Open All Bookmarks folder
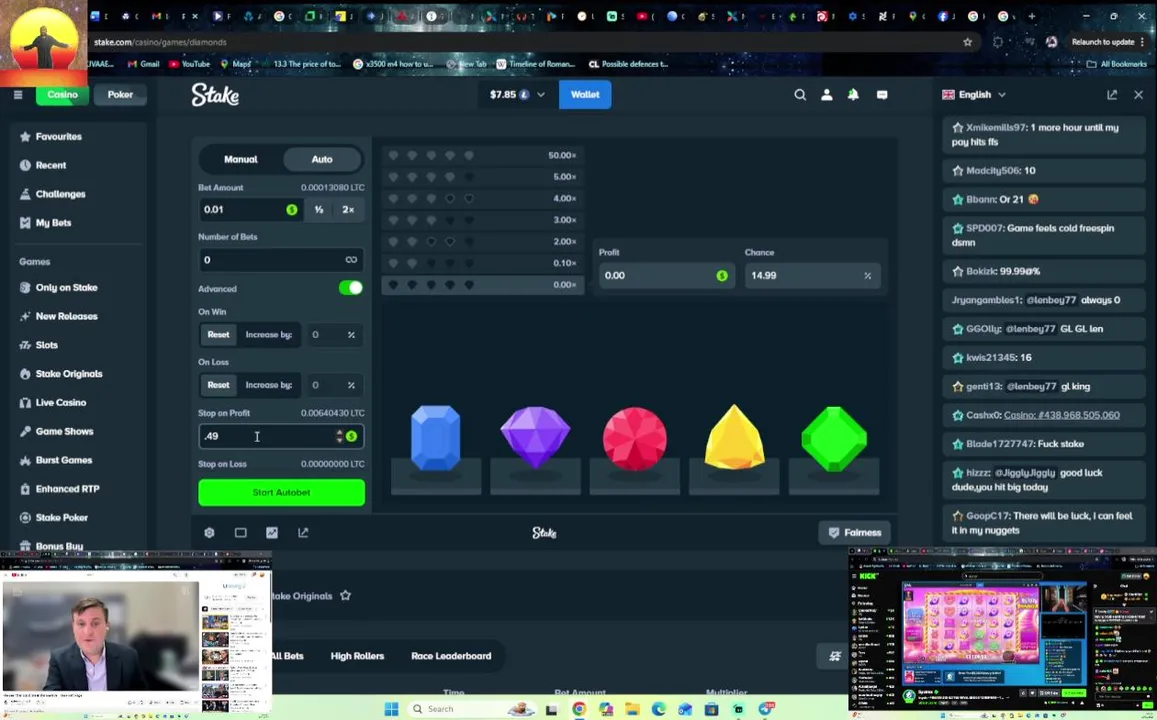 point(1116,64)
